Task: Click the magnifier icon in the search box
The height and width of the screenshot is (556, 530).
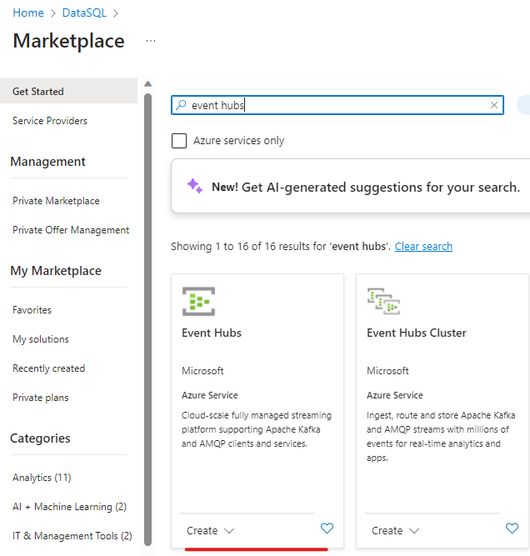Action: click(x=181, y=105)
